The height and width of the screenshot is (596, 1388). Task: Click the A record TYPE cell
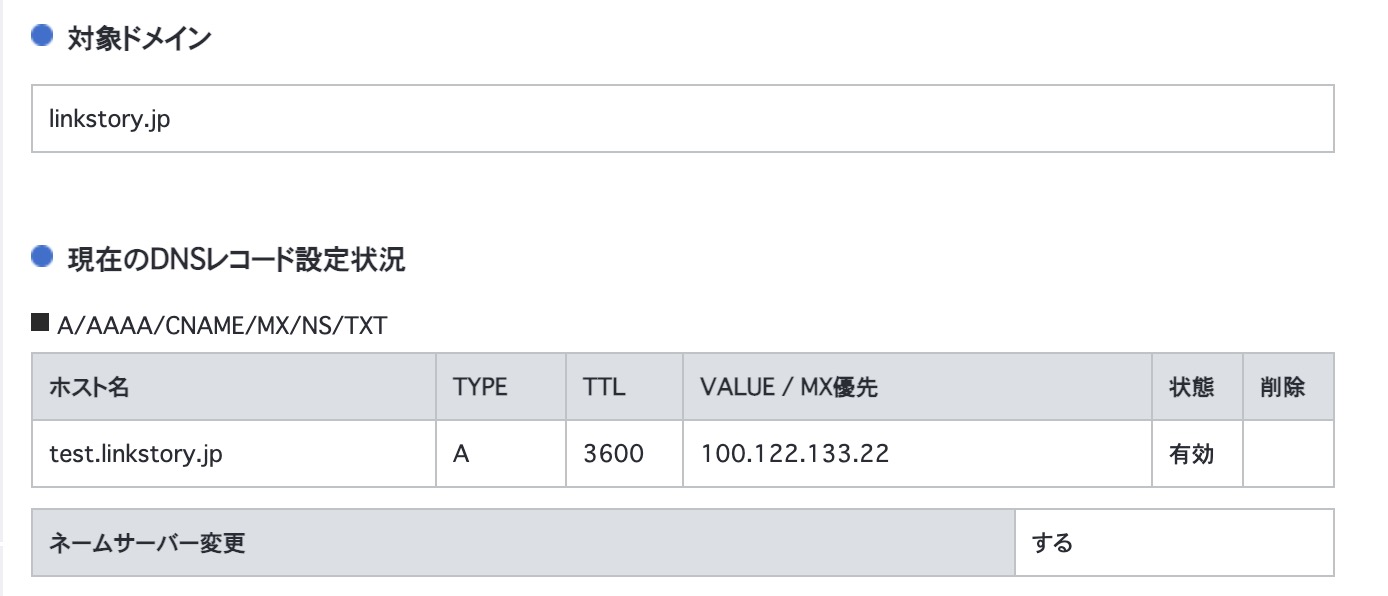(x=460, y=453)
